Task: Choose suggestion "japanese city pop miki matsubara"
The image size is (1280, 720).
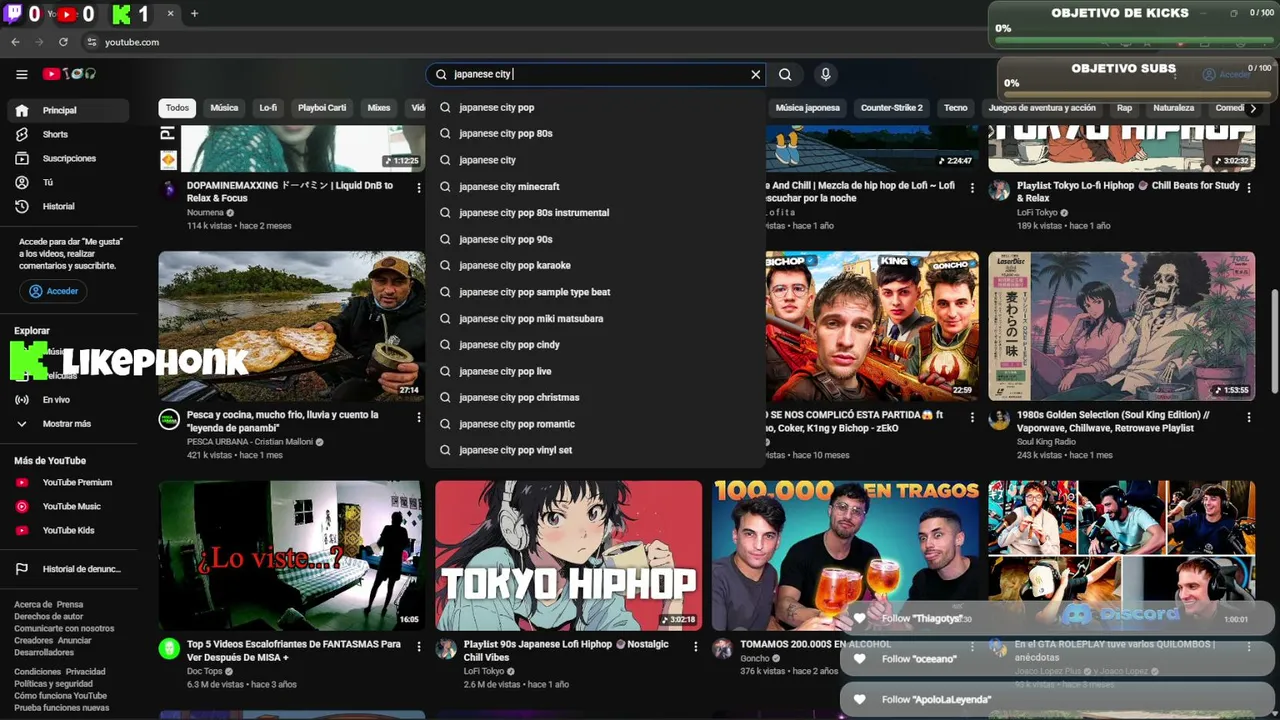Action: coord(596,318)
